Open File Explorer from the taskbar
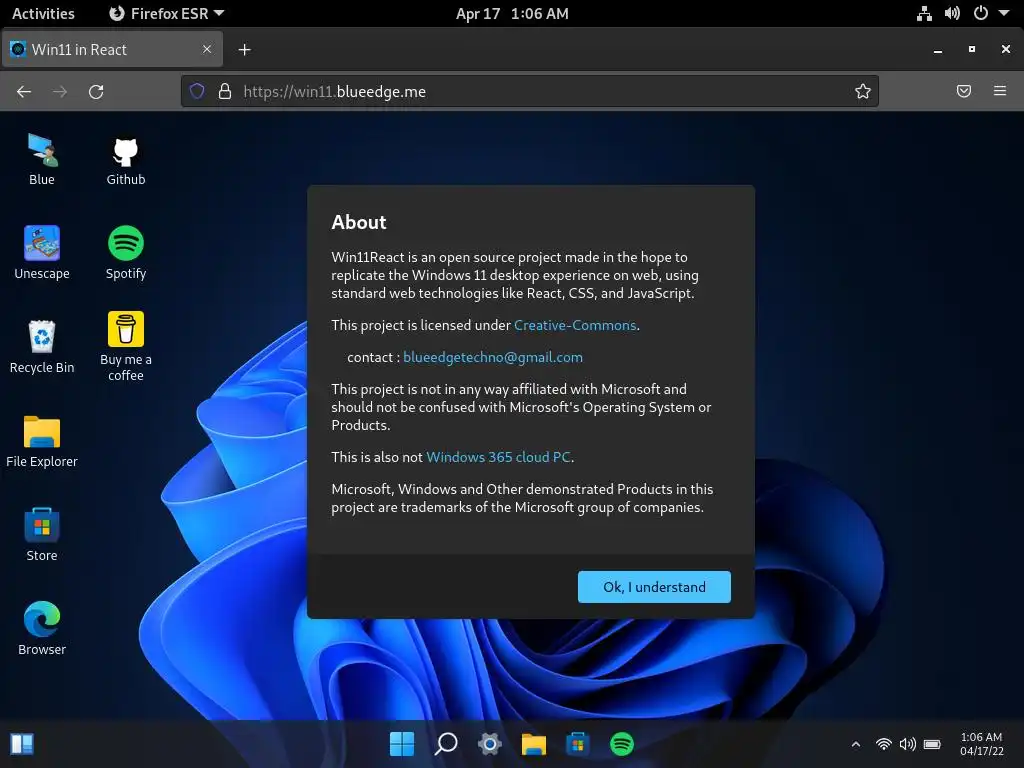 pos(534,744)
